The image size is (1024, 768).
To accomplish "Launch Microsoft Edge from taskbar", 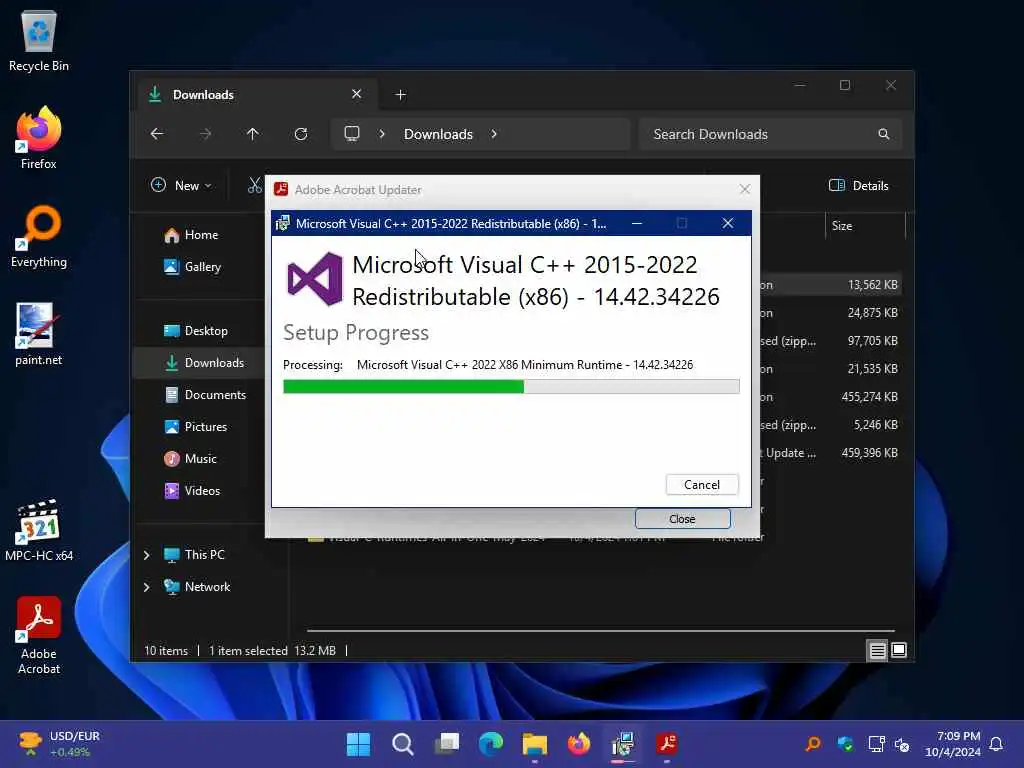I will tap(490, 744).
